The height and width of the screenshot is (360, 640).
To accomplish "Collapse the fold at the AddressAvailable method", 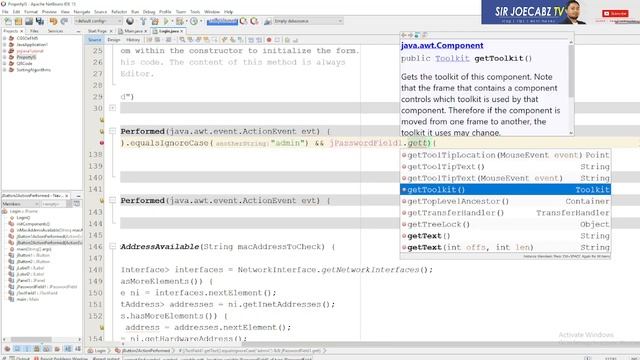I will (x=113, y=247).
